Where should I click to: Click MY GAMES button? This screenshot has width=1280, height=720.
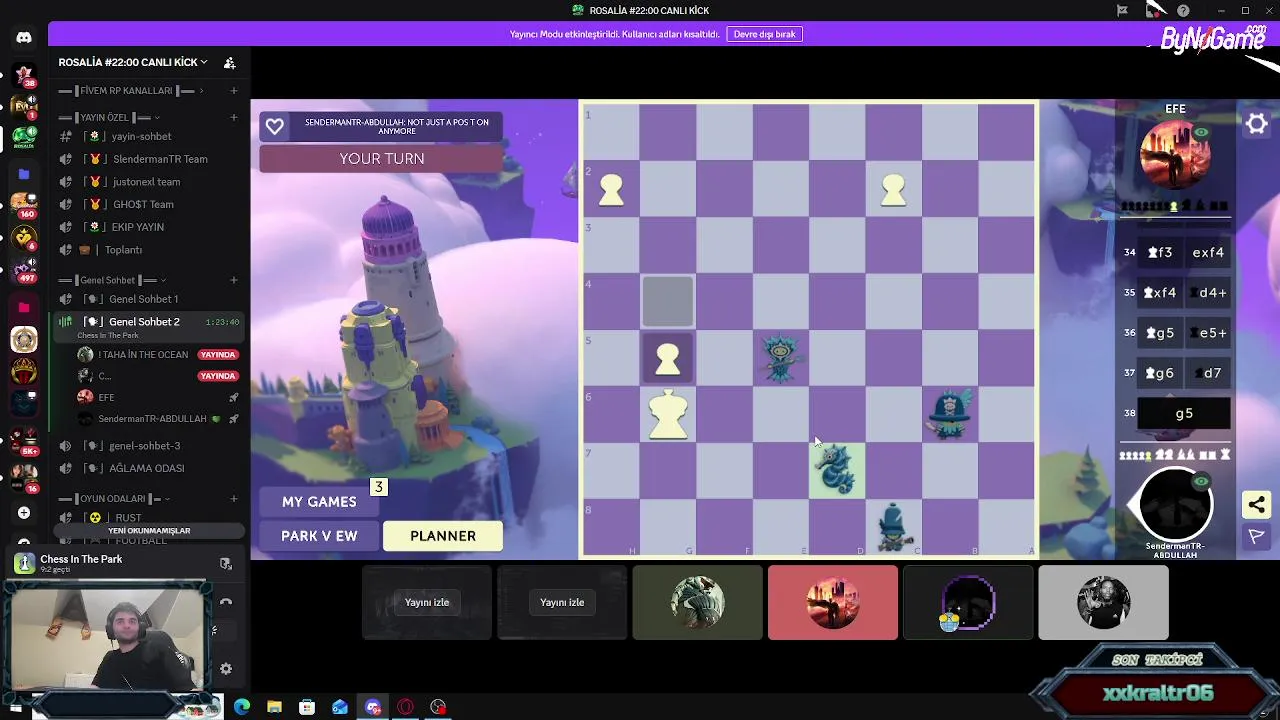point(319,502)
